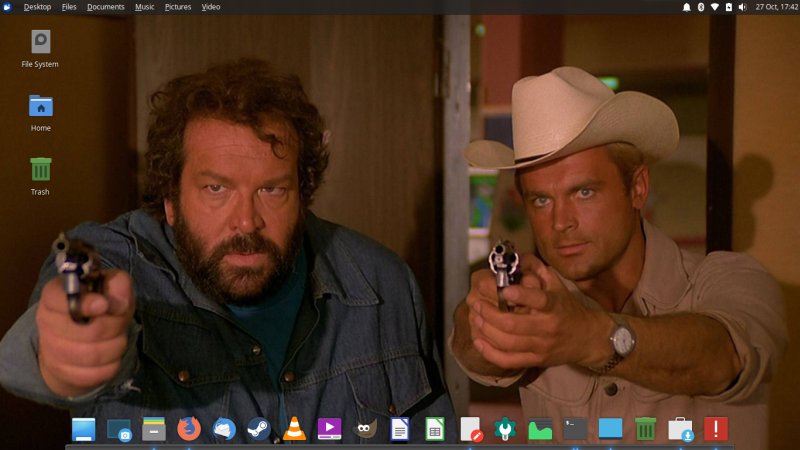Click the plain blue desktop dock icon
The width and height of the screenshot is (800, 450).
coord(610,429)
